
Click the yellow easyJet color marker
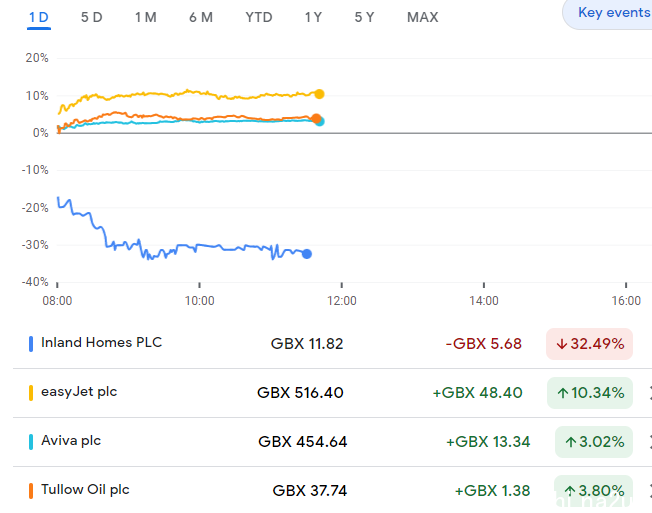click(x=31, y=393)
